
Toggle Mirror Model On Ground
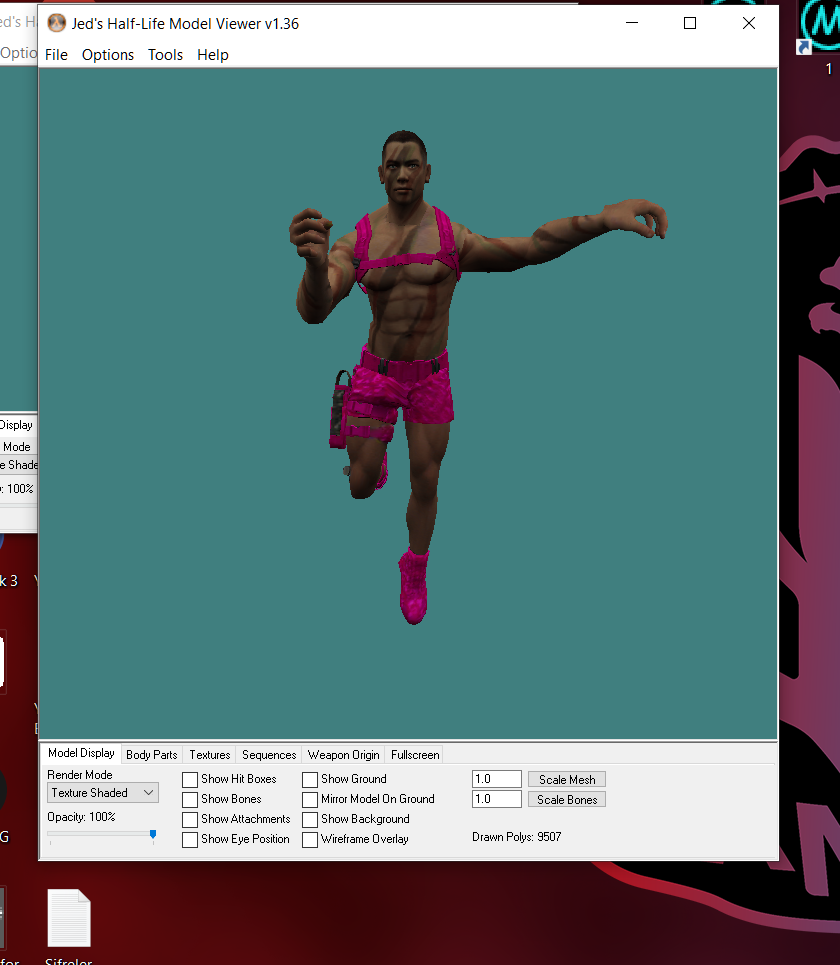310,799
